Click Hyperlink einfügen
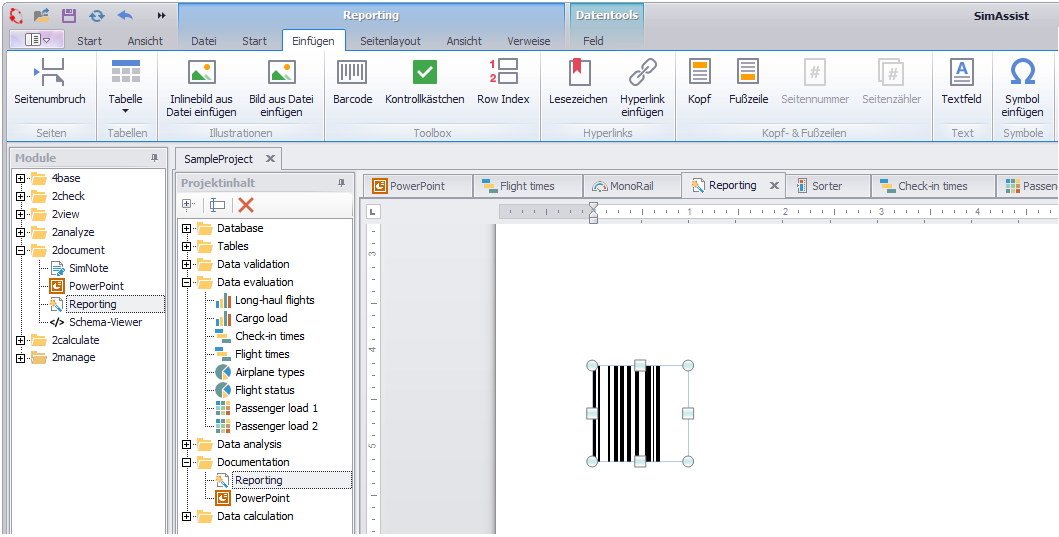This screenshot has width=1059, height=537. [x=642, y=88]
